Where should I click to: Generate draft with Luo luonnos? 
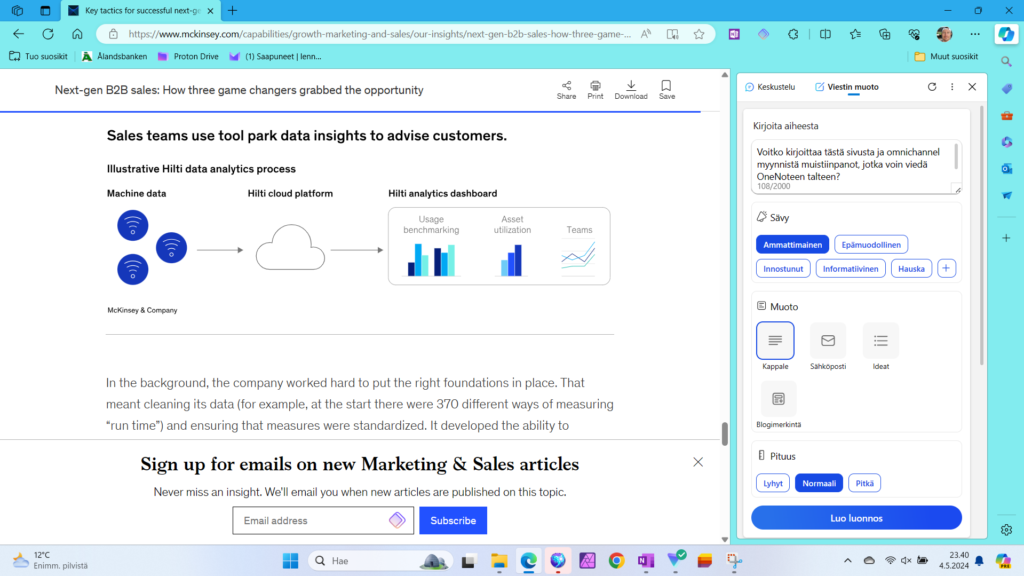856,518
